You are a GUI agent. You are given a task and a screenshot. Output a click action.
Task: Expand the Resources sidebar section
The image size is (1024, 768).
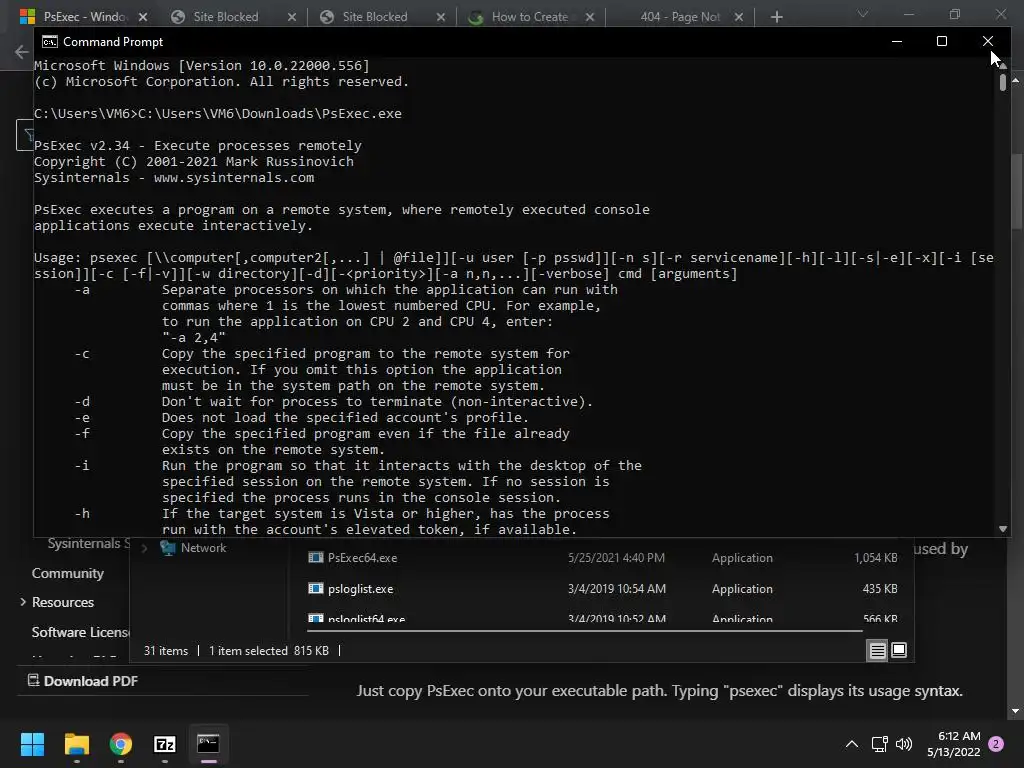23,602
